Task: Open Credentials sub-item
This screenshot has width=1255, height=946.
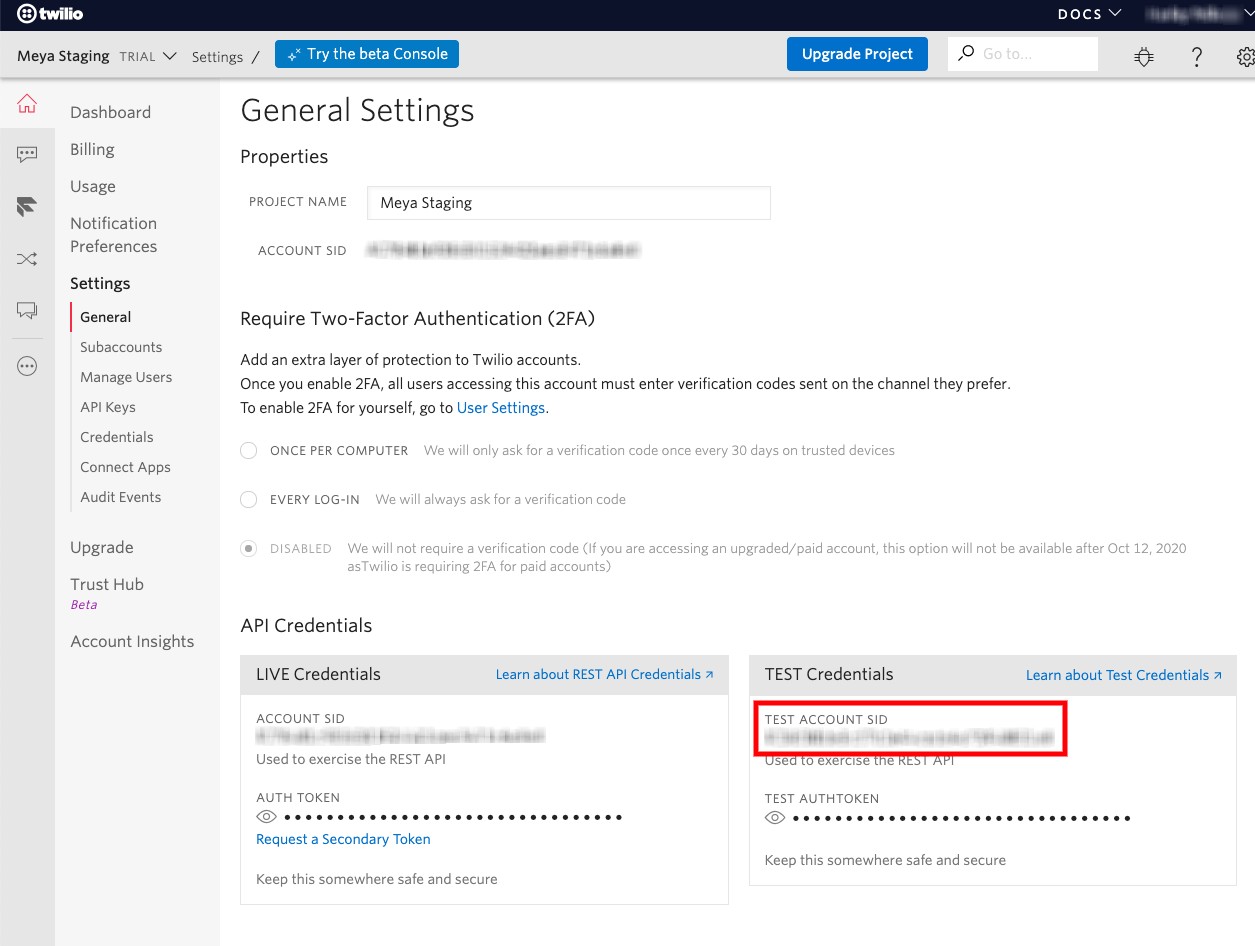Action: (x=116, y=437)
